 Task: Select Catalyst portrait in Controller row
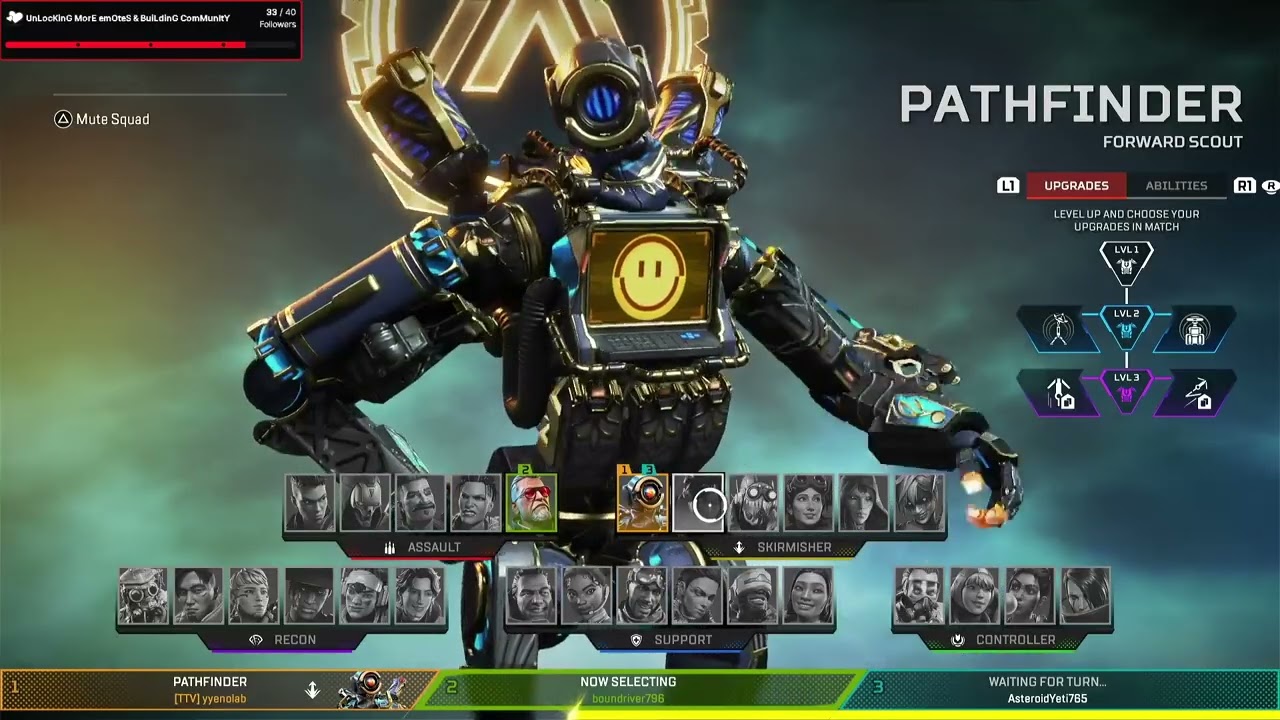[1085, 596]
